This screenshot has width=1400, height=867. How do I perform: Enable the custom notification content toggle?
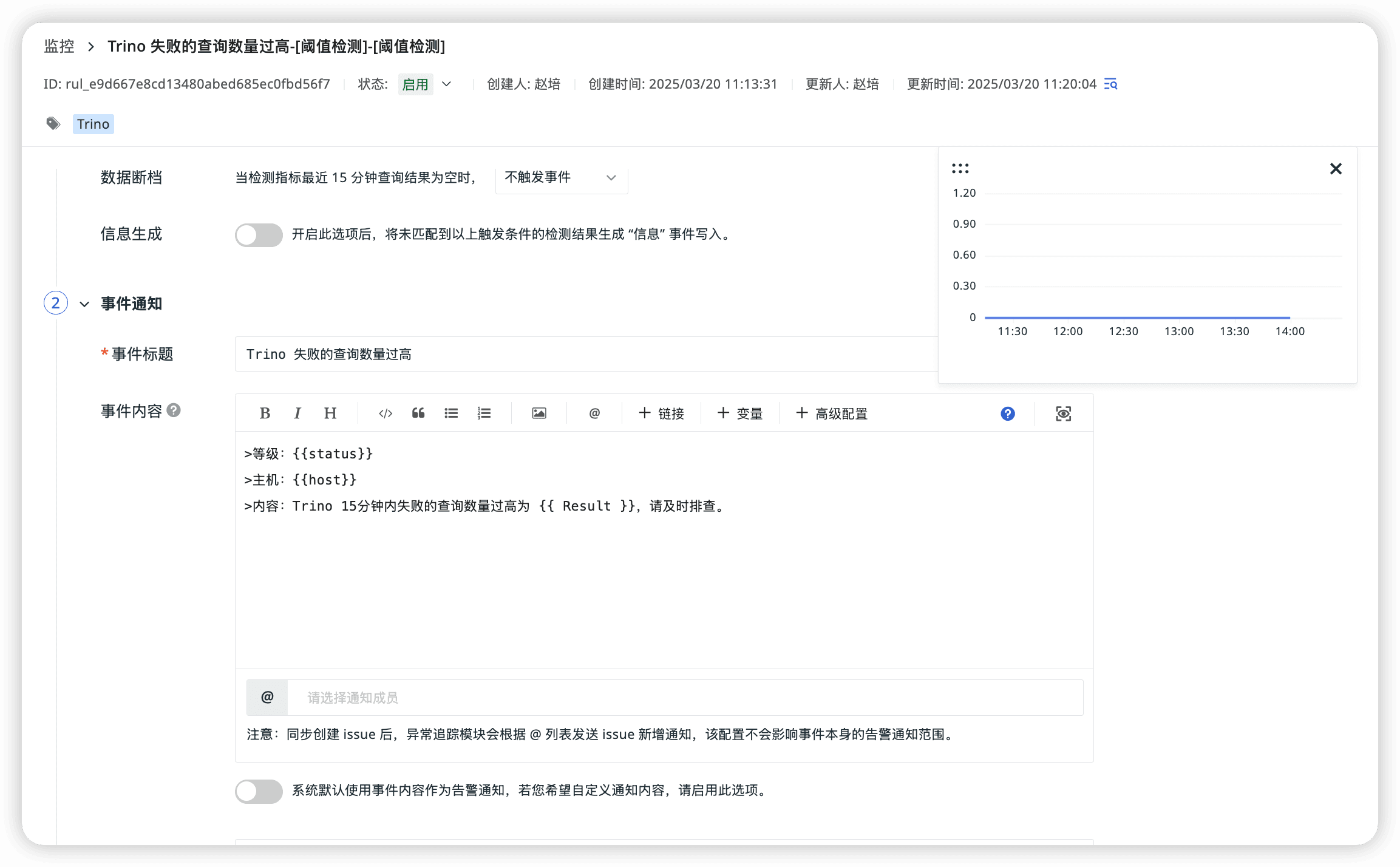(x=259, y=791)
